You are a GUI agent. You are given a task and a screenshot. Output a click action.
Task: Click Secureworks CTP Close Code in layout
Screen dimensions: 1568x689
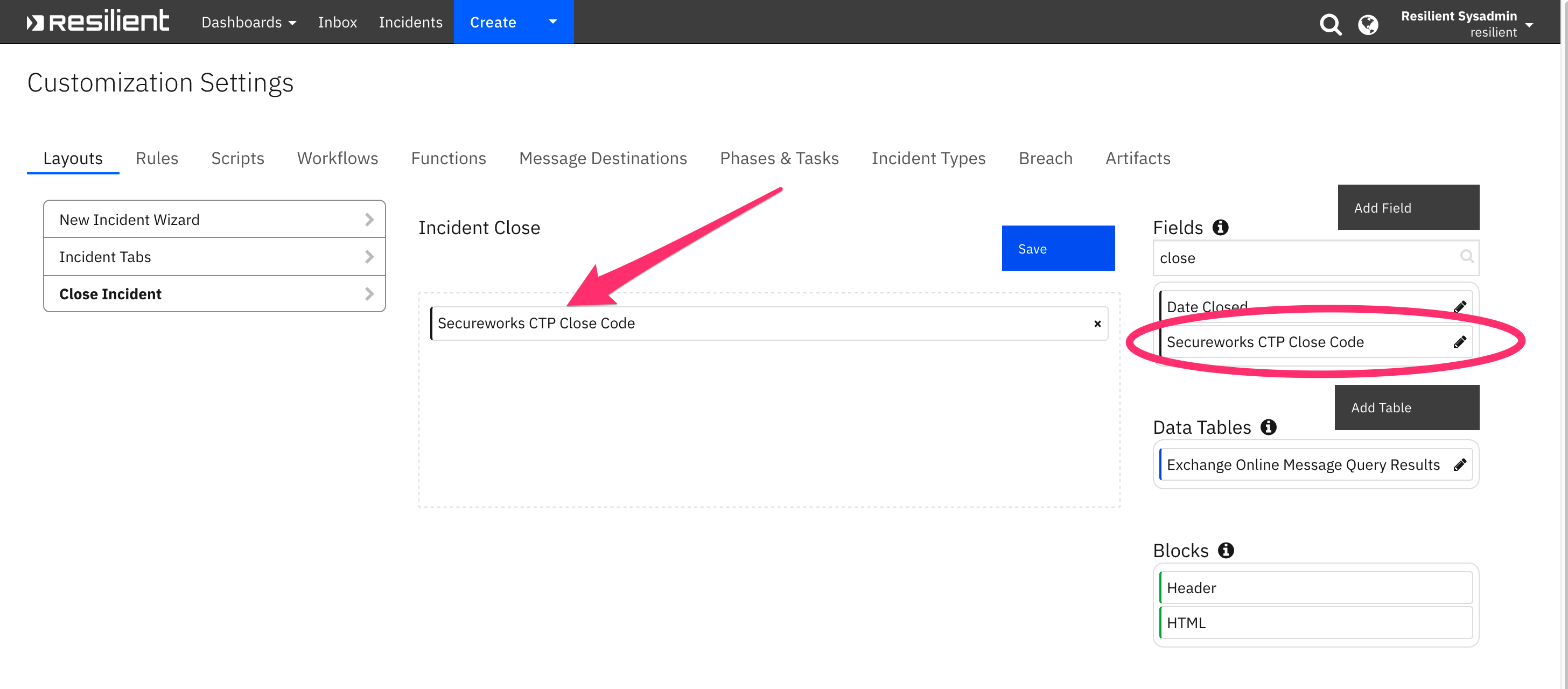pyautogui.click(x=769, y=324)
